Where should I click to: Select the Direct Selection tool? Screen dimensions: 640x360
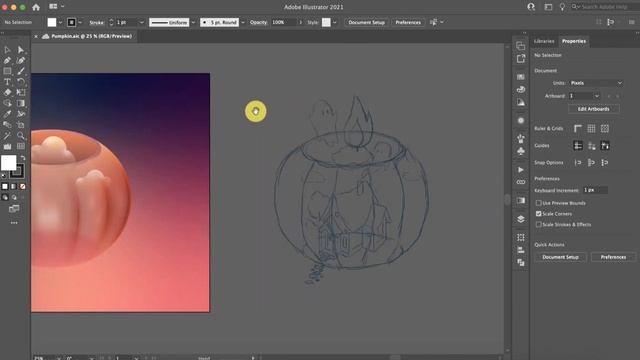[x=20, y=50]
